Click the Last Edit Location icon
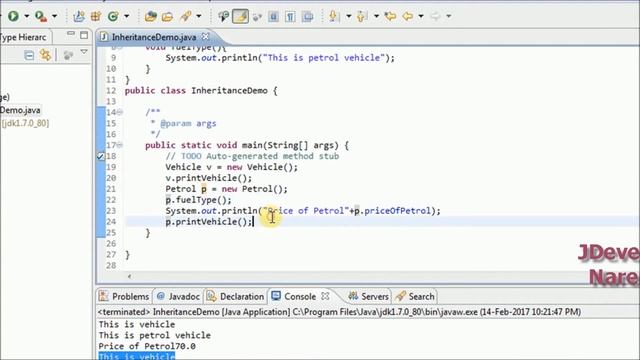Image resolution: width=640 pixels, height=360 pixels. [x=390, y=16]
